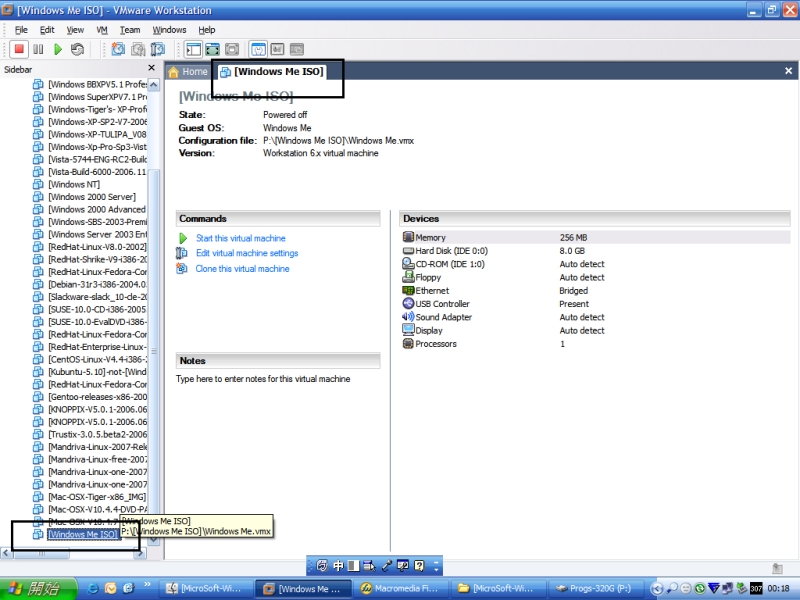Click the Internet Explorer quick launch icon

[93, 588]
